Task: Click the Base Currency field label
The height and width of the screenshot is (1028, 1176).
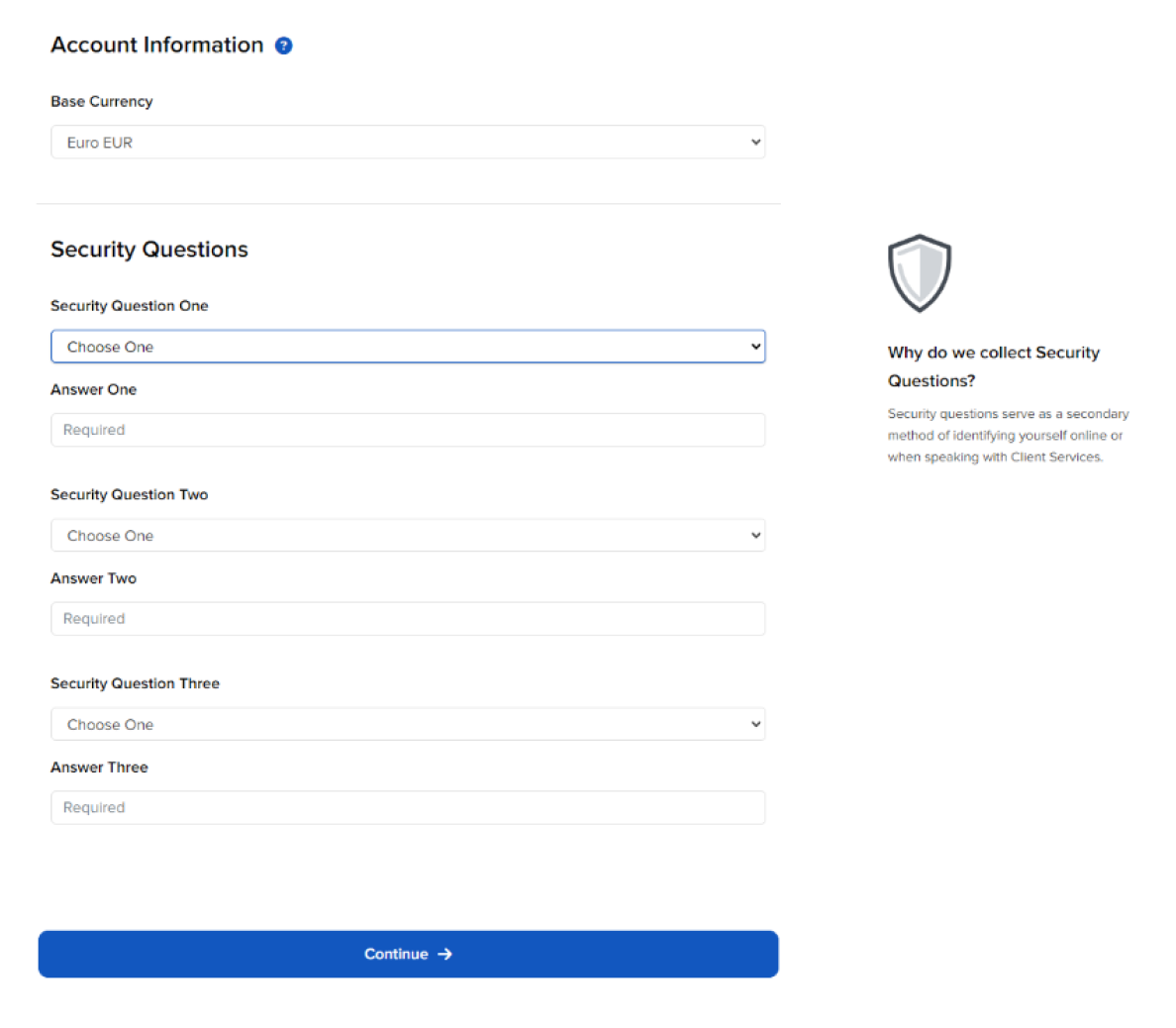Action: click(101, 101)
